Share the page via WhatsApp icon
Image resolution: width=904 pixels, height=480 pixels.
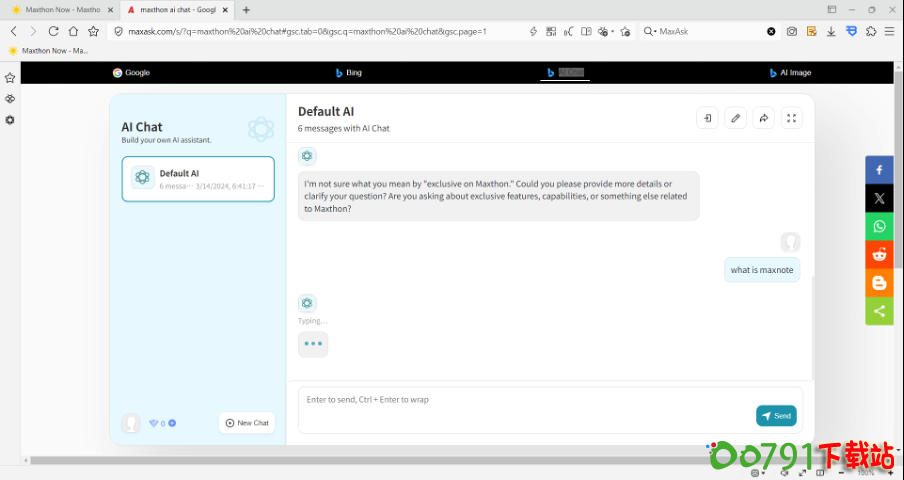point(879,226)
